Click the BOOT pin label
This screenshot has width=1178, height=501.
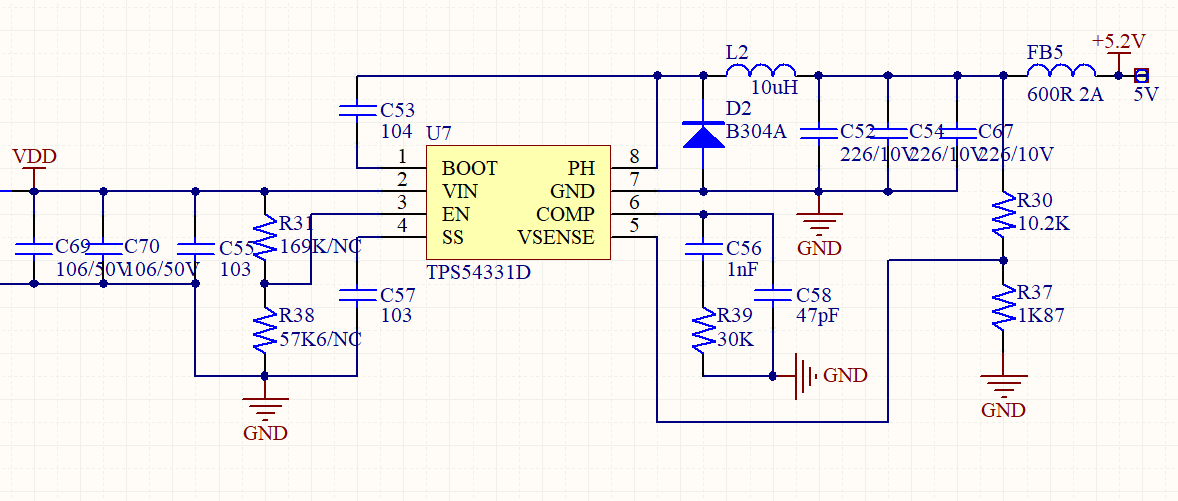(x=470, y=168)
